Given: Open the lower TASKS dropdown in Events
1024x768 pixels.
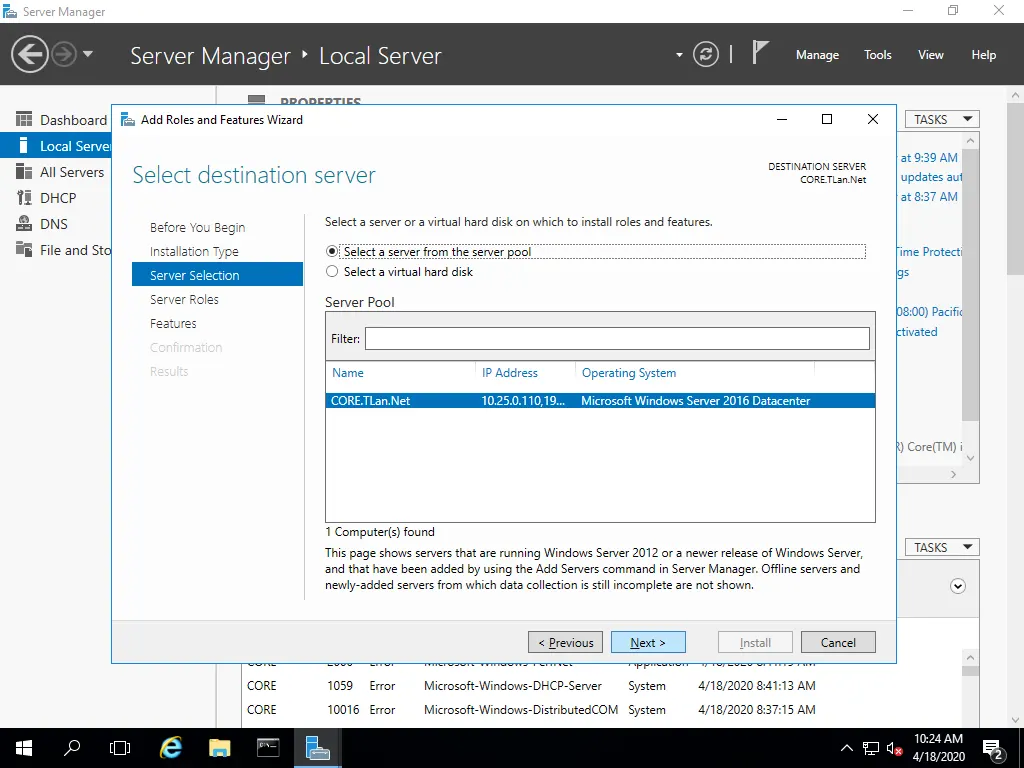Looking at the screenshot, I should (x=942, y=547).
